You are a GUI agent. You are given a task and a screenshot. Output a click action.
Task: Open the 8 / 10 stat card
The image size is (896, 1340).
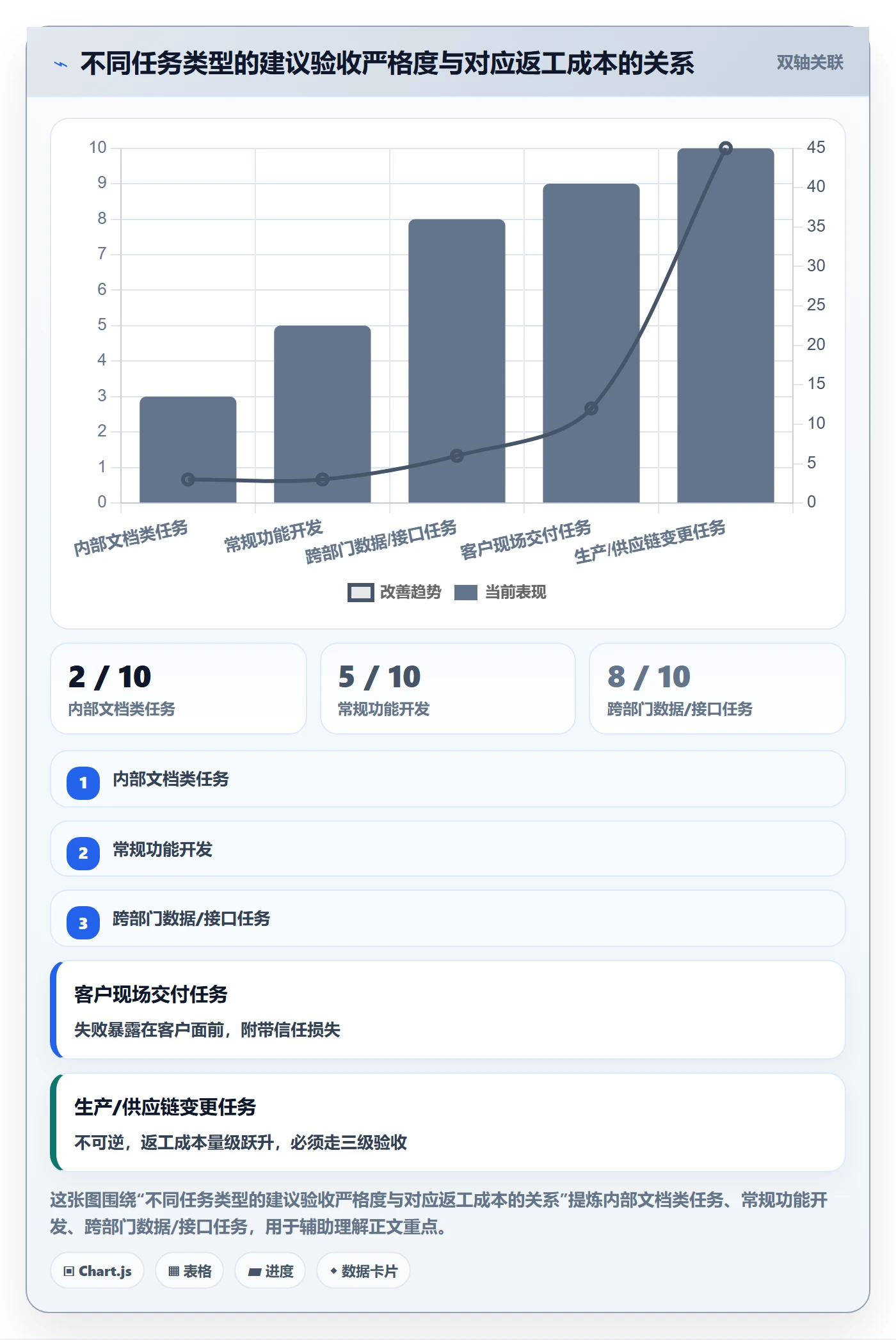[x=717, y=689]
